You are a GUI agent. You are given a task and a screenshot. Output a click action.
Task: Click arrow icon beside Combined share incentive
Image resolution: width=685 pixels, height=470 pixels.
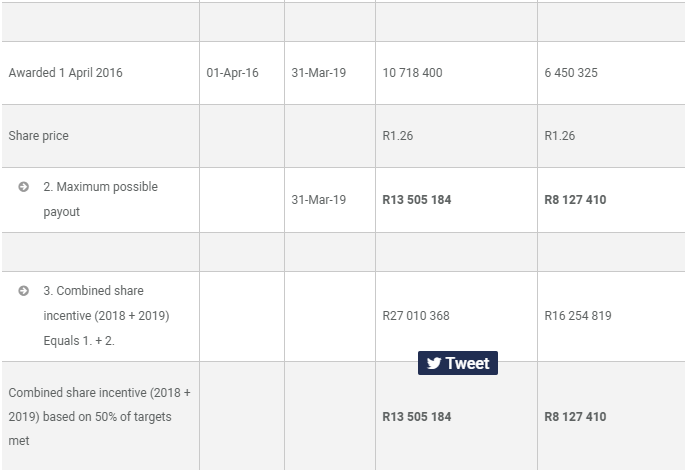pos(23,291)
